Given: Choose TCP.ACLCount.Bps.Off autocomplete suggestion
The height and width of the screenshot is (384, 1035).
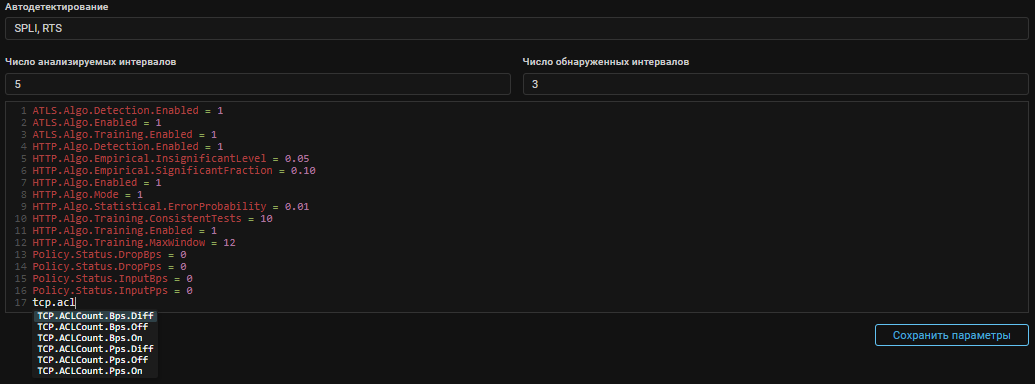Looking at the screenshot, I should (95, 327).
